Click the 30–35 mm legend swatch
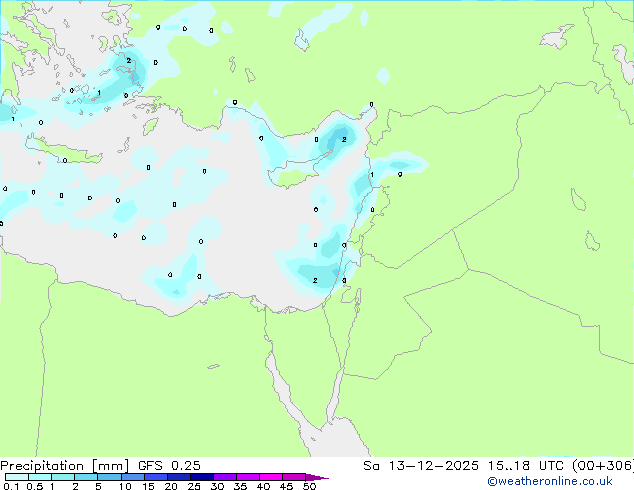 point(225,477)
